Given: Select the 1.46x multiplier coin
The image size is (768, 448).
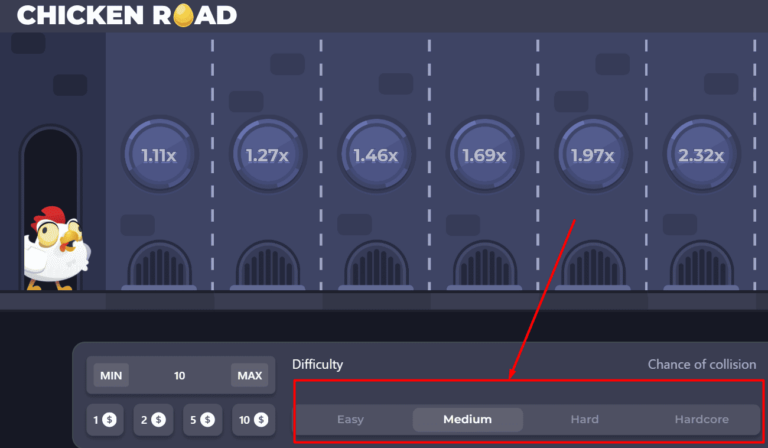Looking at the screenshot, I should (x=376, y=155).
